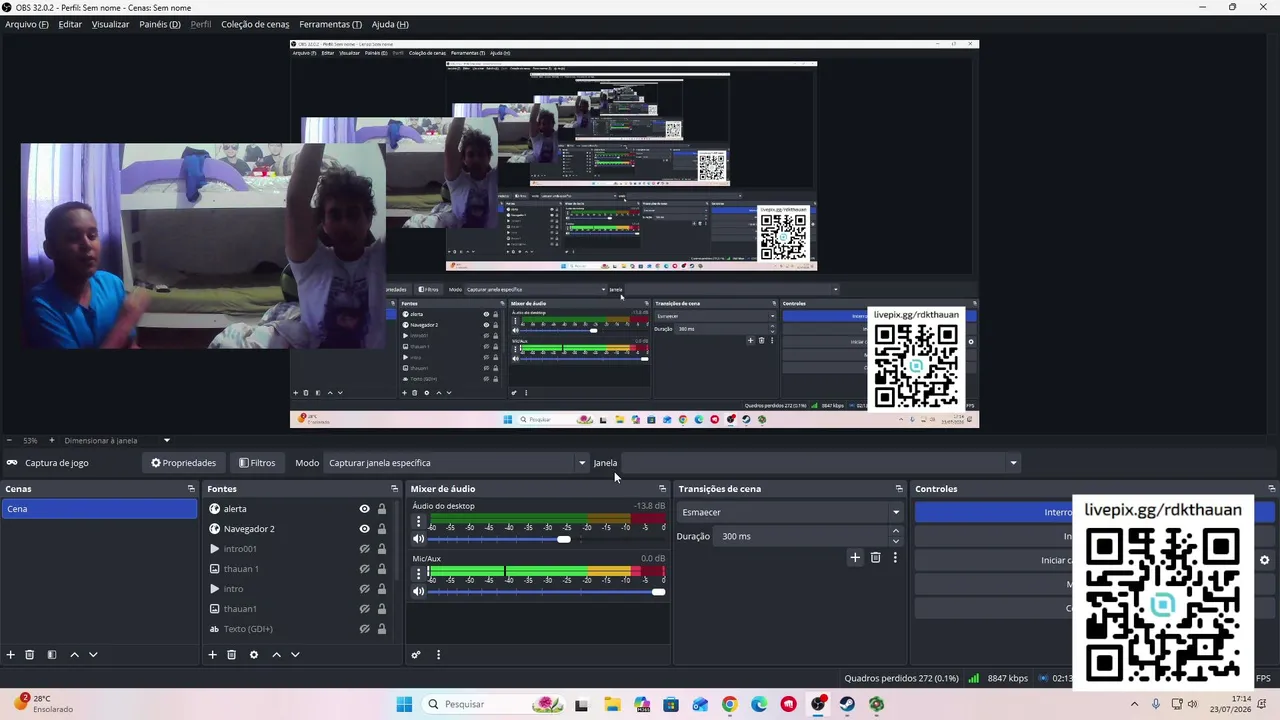Unlock the Navegador 2 source
Image resolution: width=1280 pixels, height=720 pixels.
coord(382,529)
